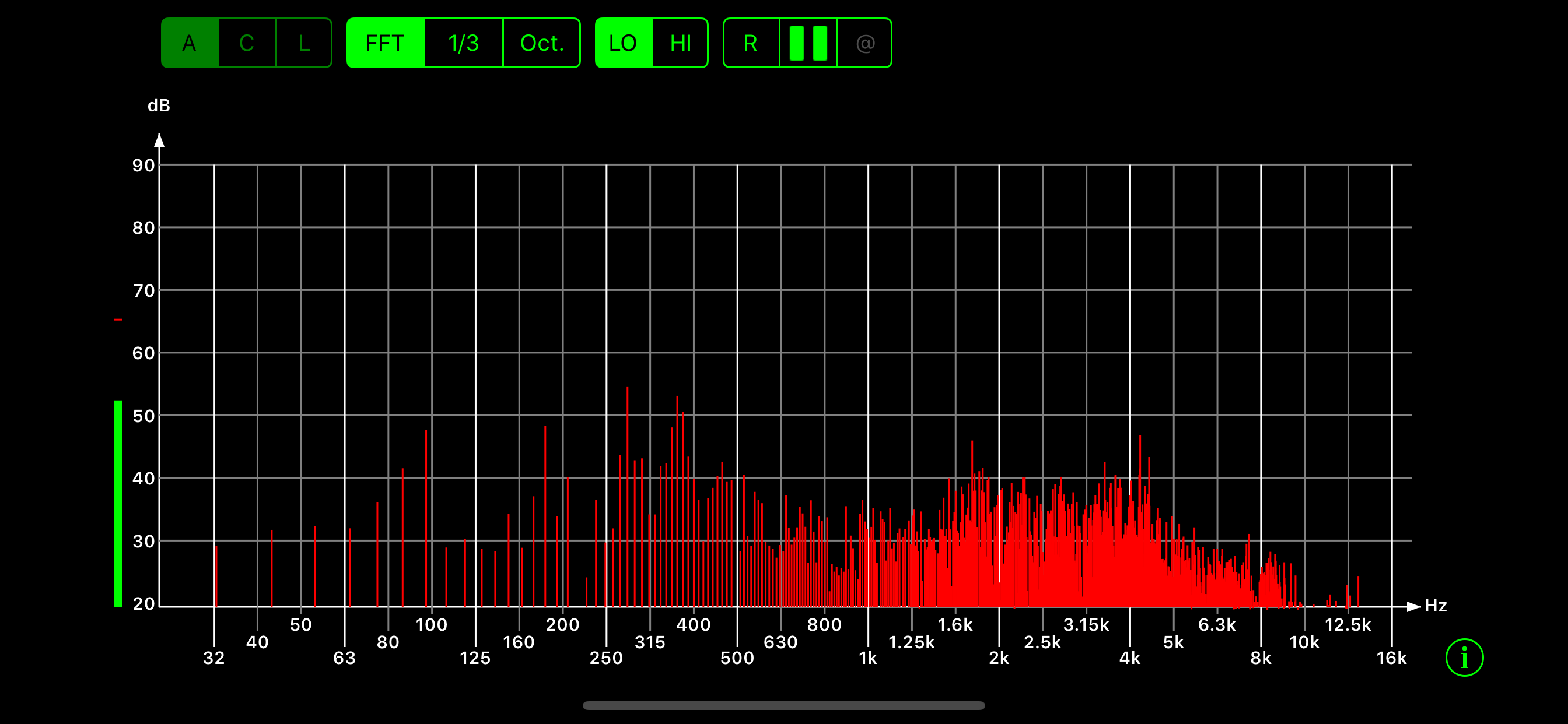Click the 90 dB axis label
The height and width of the screenshot is (724, 1568).
coord(143,165)
